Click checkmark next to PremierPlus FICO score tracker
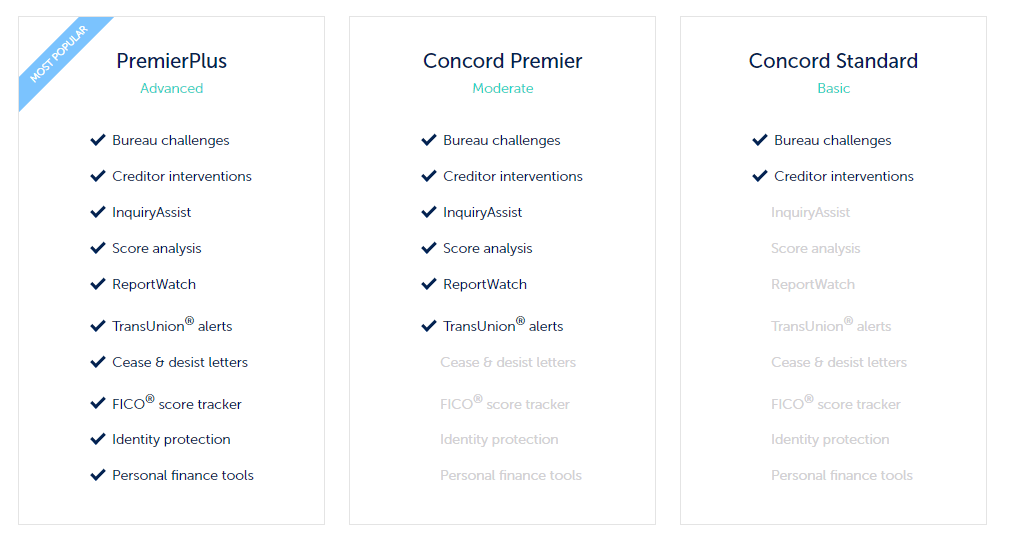The image size is (1013, 541). pyautogui.click(x=98, y=404)
